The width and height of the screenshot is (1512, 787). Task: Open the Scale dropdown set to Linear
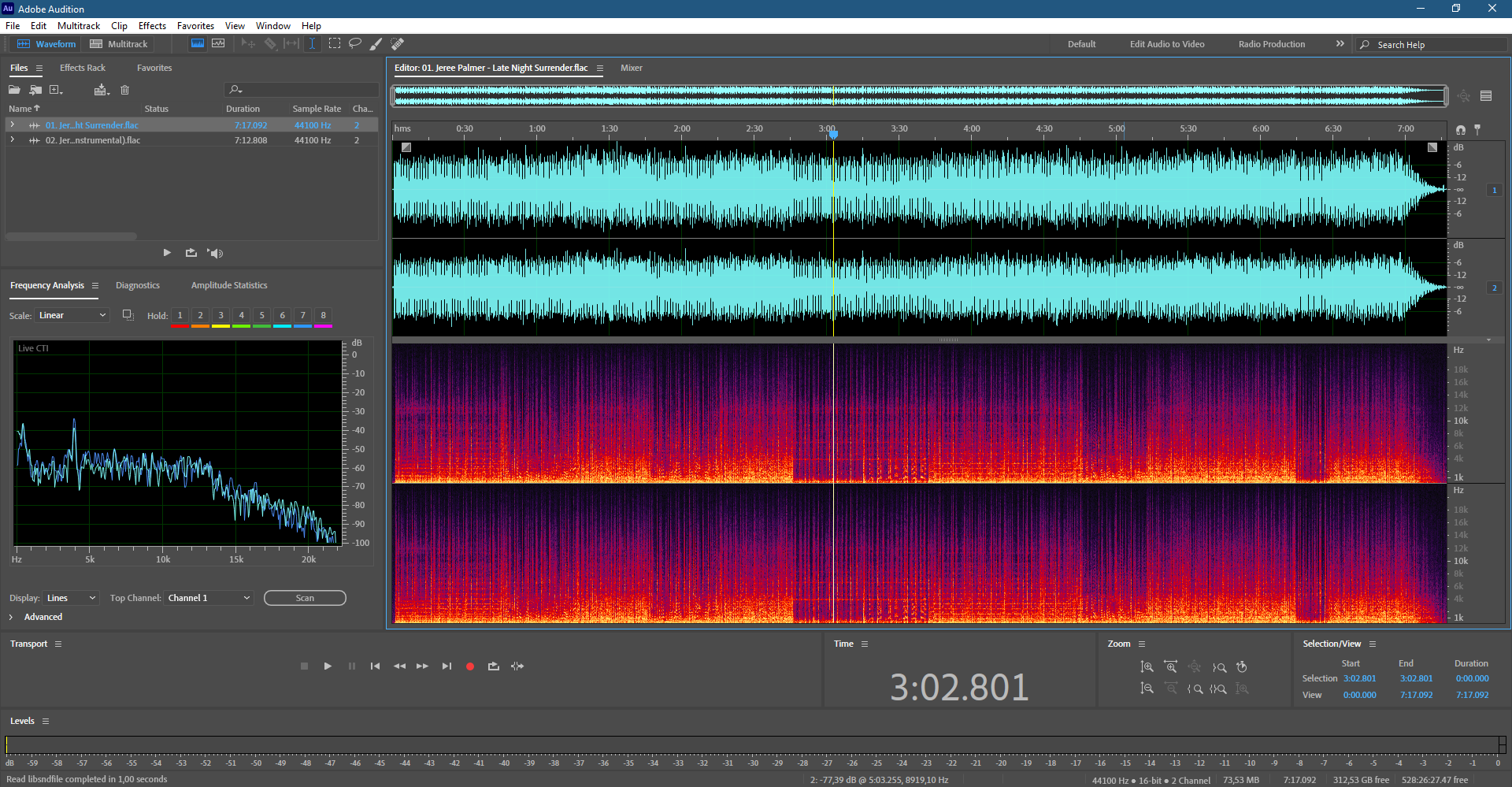[x=72, y=315]
